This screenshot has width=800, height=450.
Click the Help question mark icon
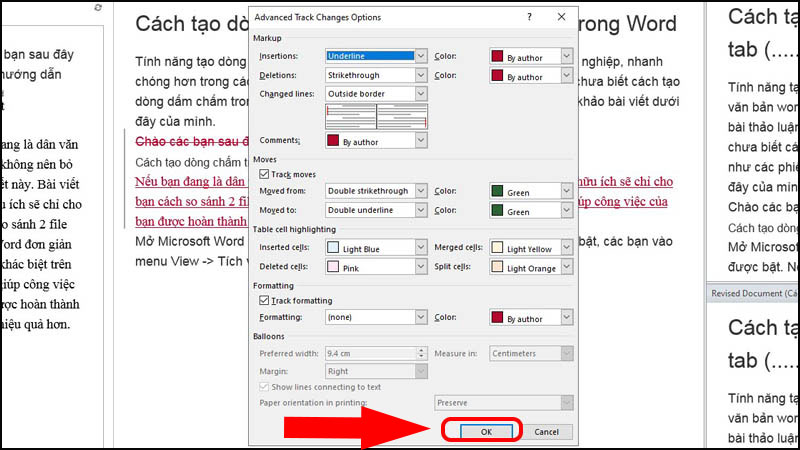[x=529, y=18]
